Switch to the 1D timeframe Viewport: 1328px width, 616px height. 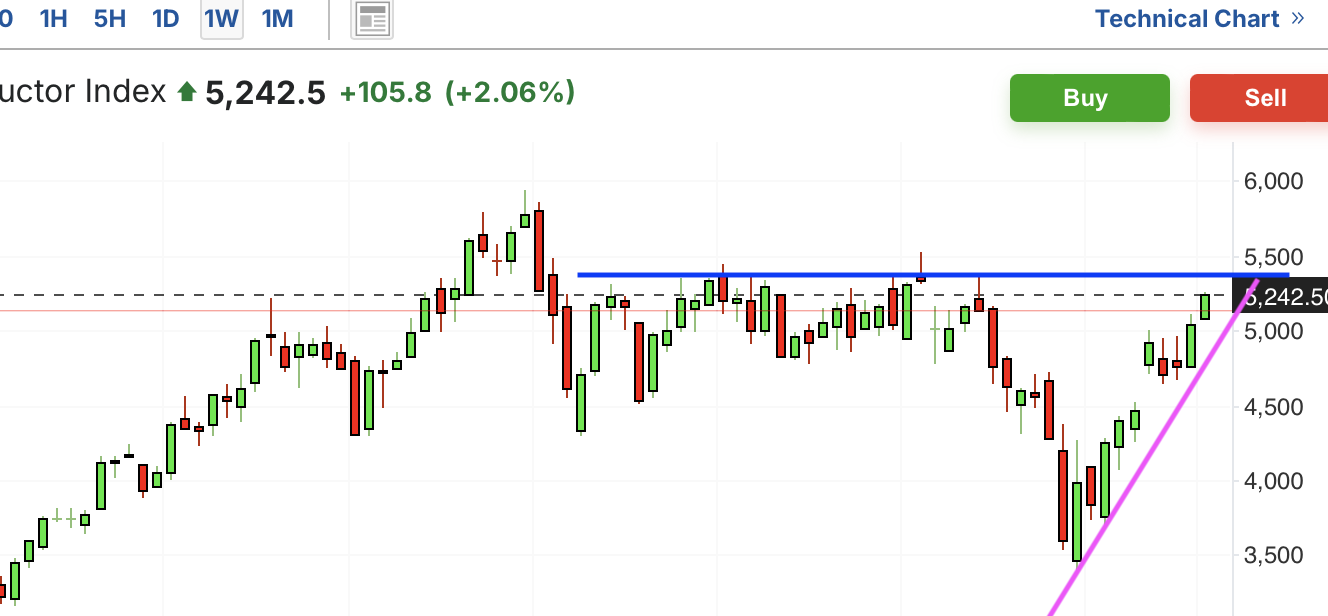coord(166,18)
